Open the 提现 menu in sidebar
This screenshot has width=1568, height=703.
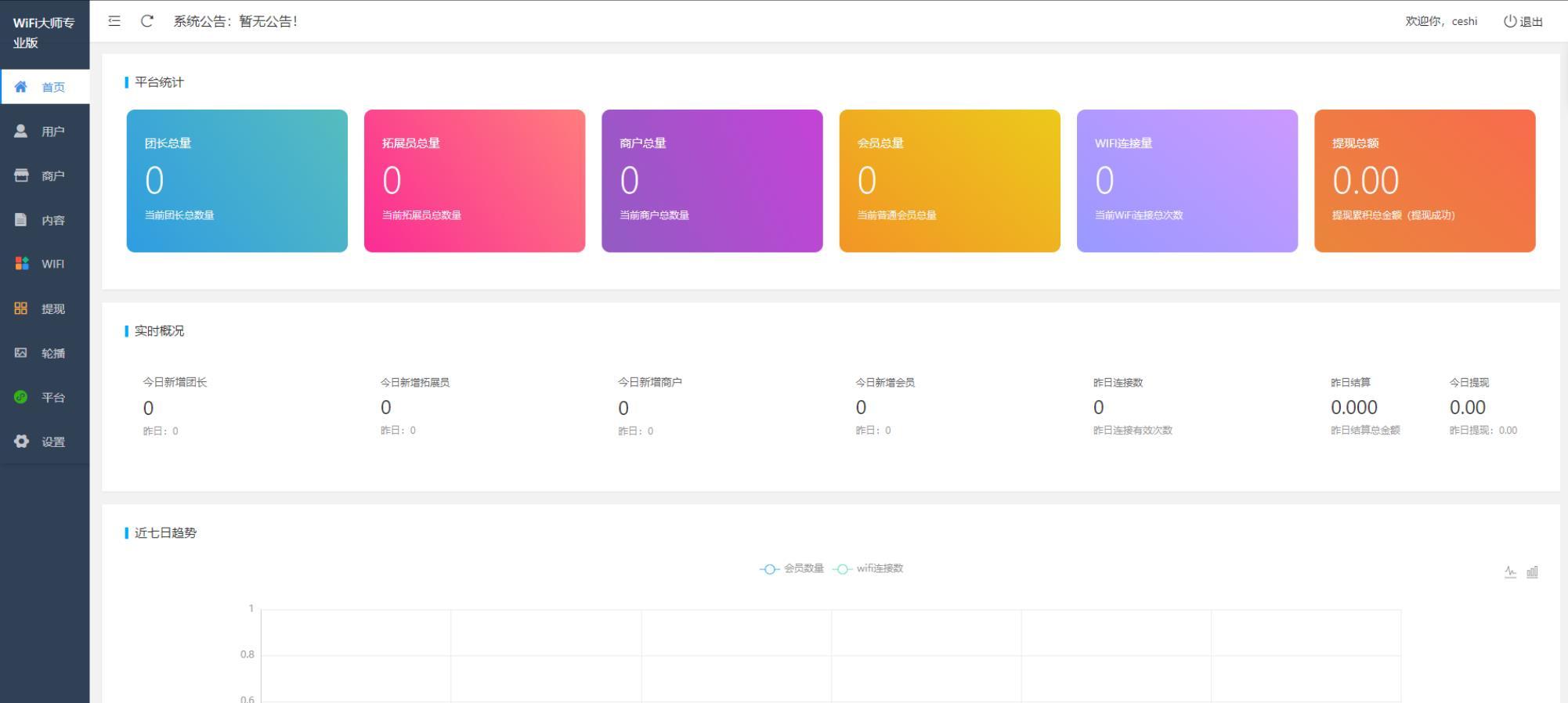tap(52, 308)
